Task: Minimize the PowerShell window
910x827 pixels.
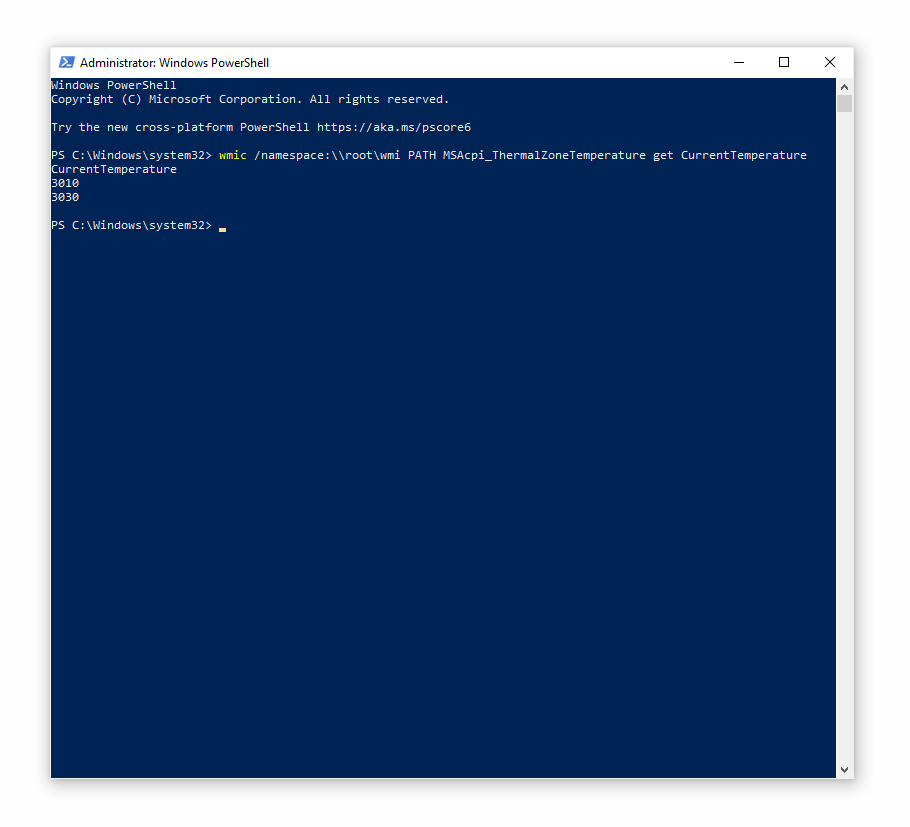Action: (738, 62)
